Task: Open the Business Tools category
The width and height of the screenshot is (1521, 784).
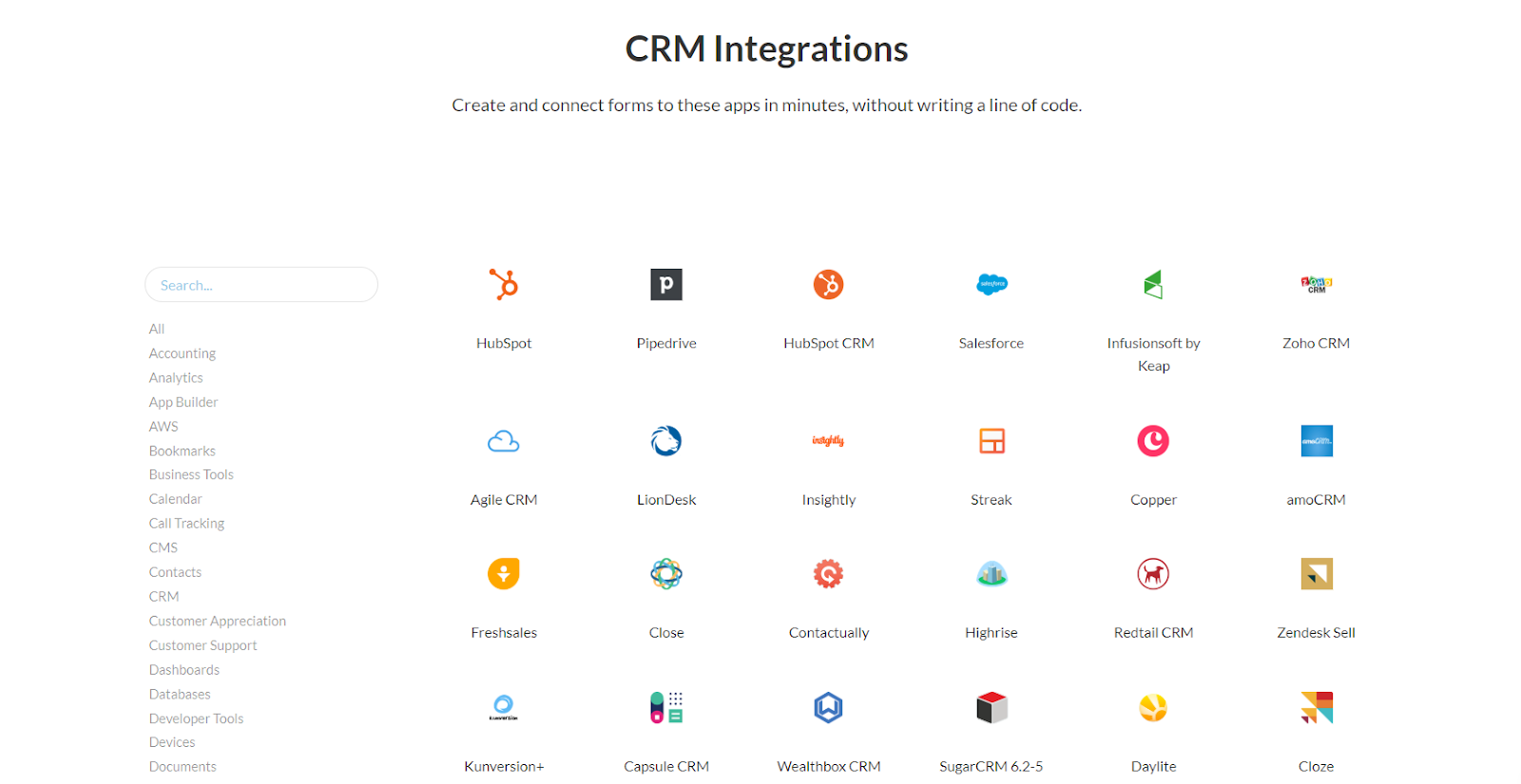Action: [x=191, y=475]
